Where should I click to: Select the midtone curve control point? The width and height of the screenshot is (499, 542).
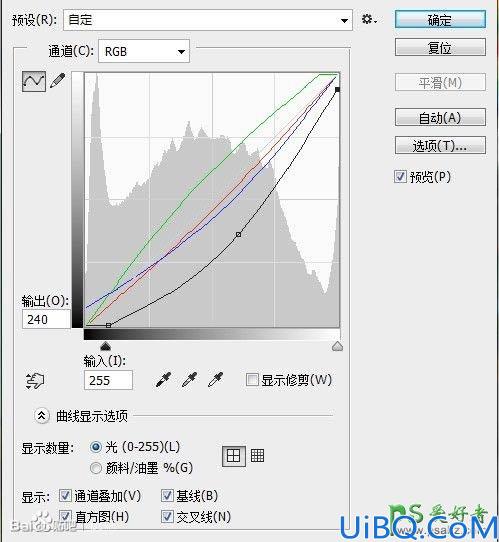click(238, 234)
